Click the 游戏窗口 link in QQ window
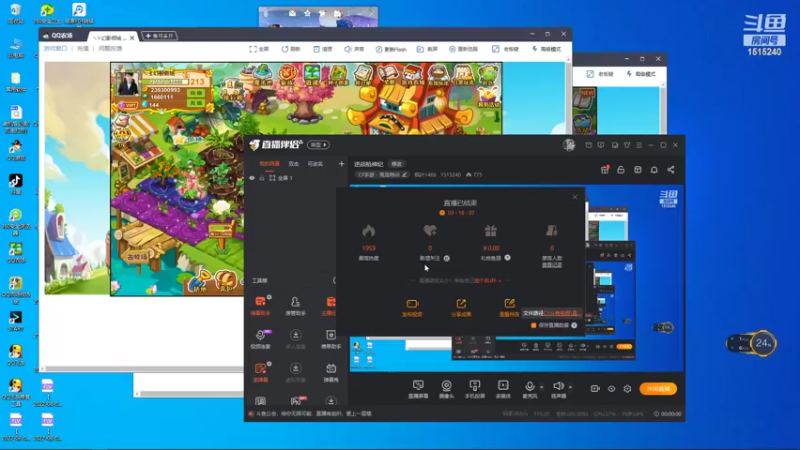This screenshot has width=800, height=450. point(55,48)
